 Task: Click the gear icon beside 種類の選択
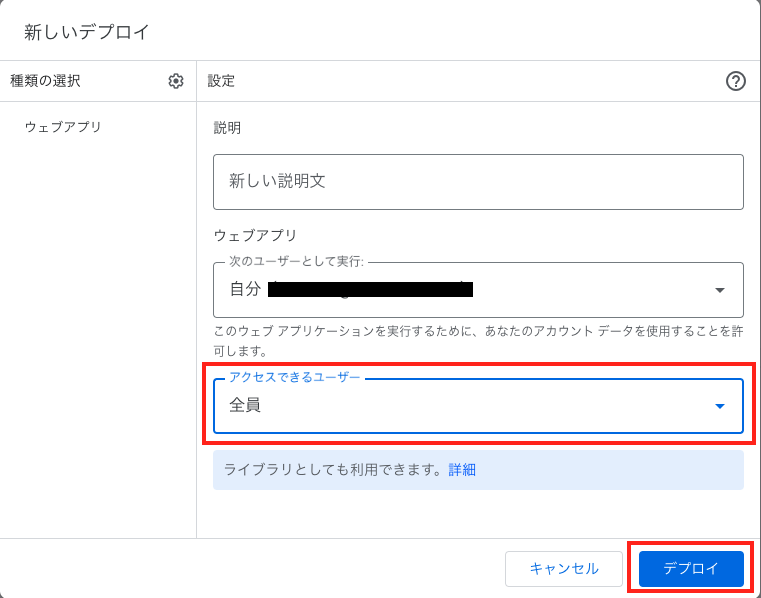[x=176, y=81]
